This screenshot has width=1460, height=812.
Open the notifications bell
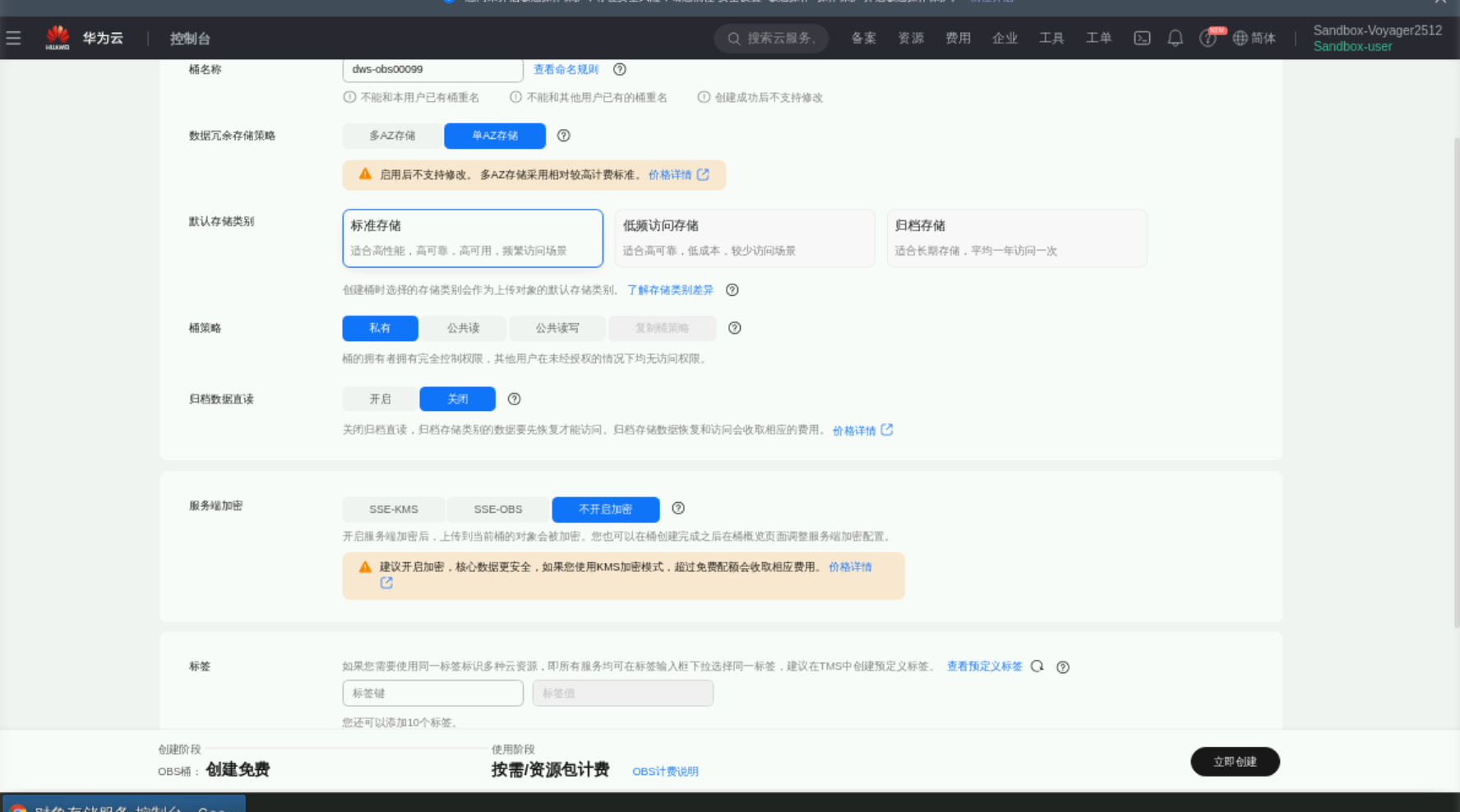[1176, 38]
